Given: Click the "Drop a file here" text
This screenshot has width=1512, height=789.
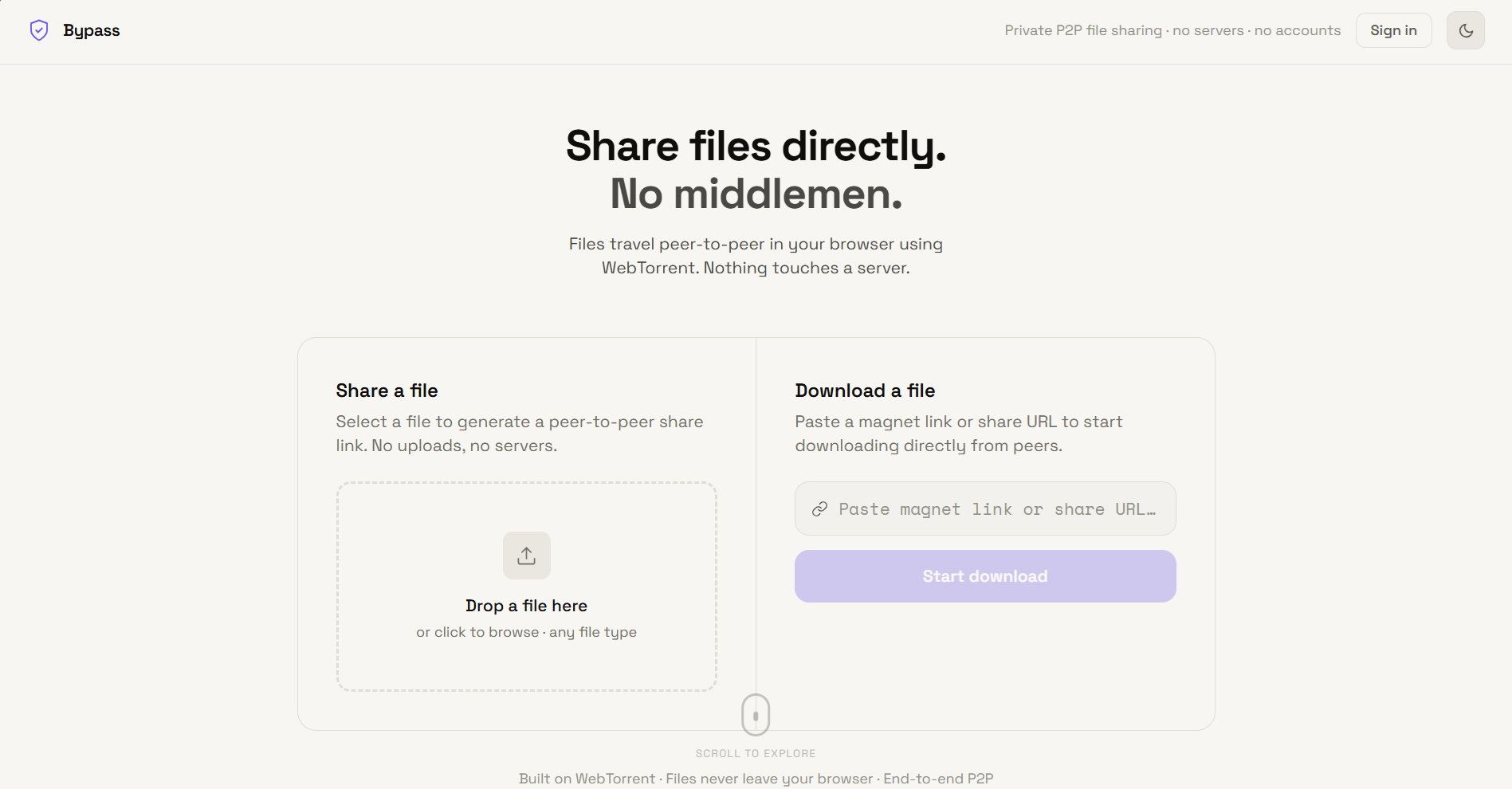Looking at the screenshot, I should click(526, 606).
